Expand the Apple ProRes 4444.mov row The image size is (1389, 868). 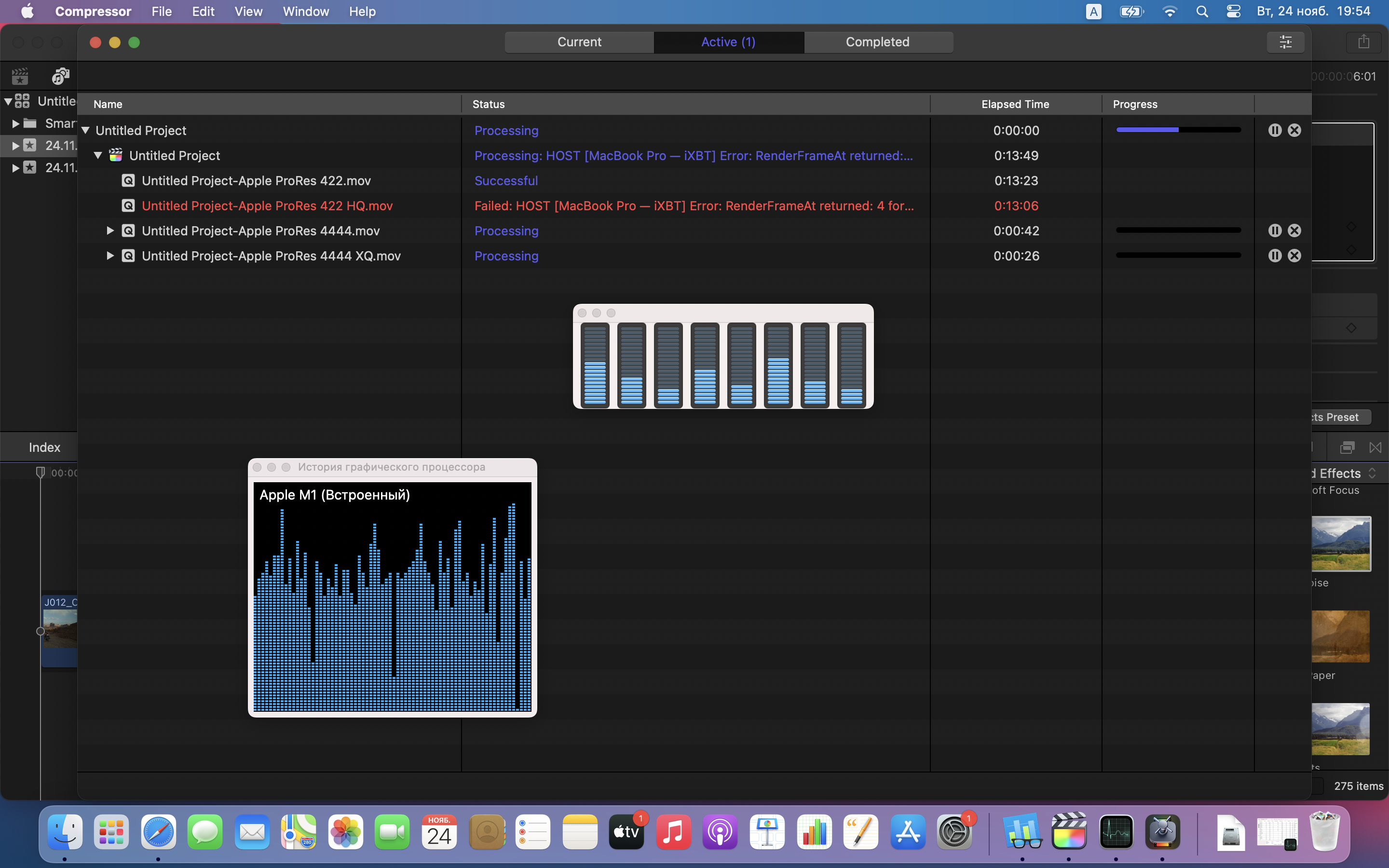[x=110, y=231]
